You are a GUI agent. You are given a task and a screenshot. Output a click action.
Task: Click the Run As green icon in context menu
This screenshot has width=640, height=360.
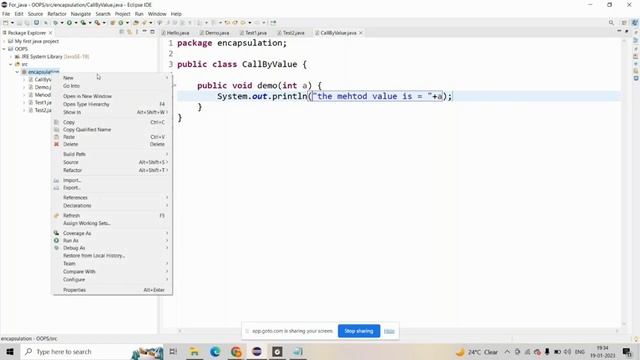[56, 240]
